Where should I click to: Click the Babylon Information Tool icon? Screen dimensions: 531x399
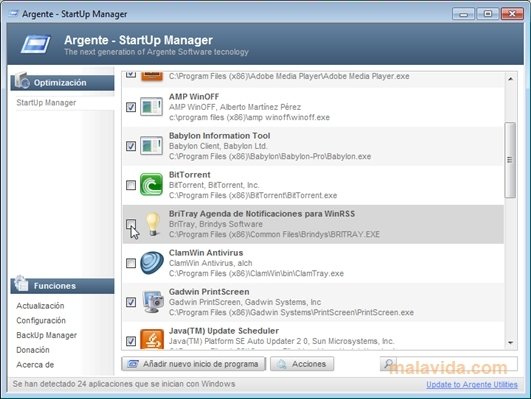pos(151,146)
